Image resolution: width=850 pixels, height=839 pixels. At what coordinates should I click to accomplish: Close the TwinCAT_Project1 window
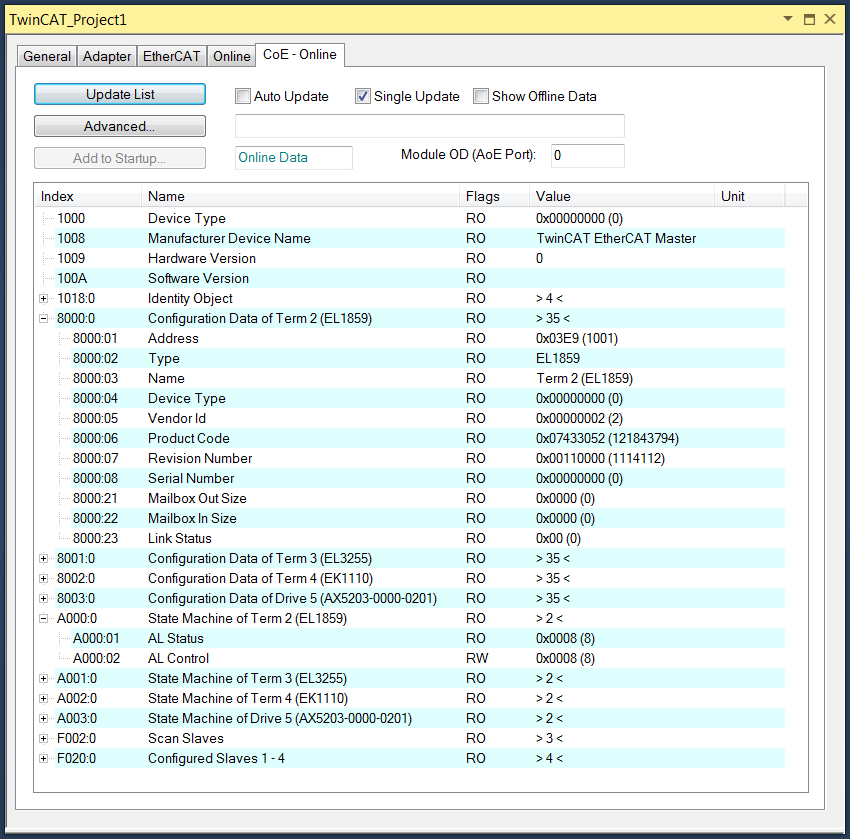click(x=829, y=19)
